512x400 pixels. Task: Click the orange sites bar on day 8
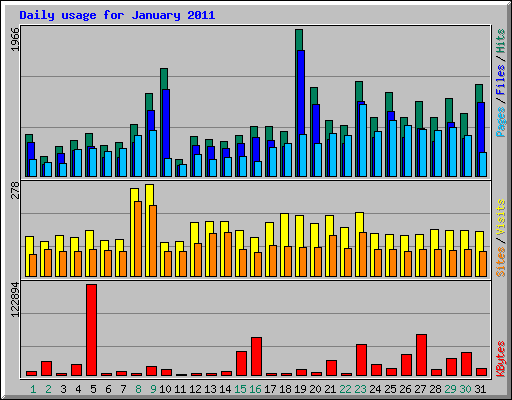[138, 239]
